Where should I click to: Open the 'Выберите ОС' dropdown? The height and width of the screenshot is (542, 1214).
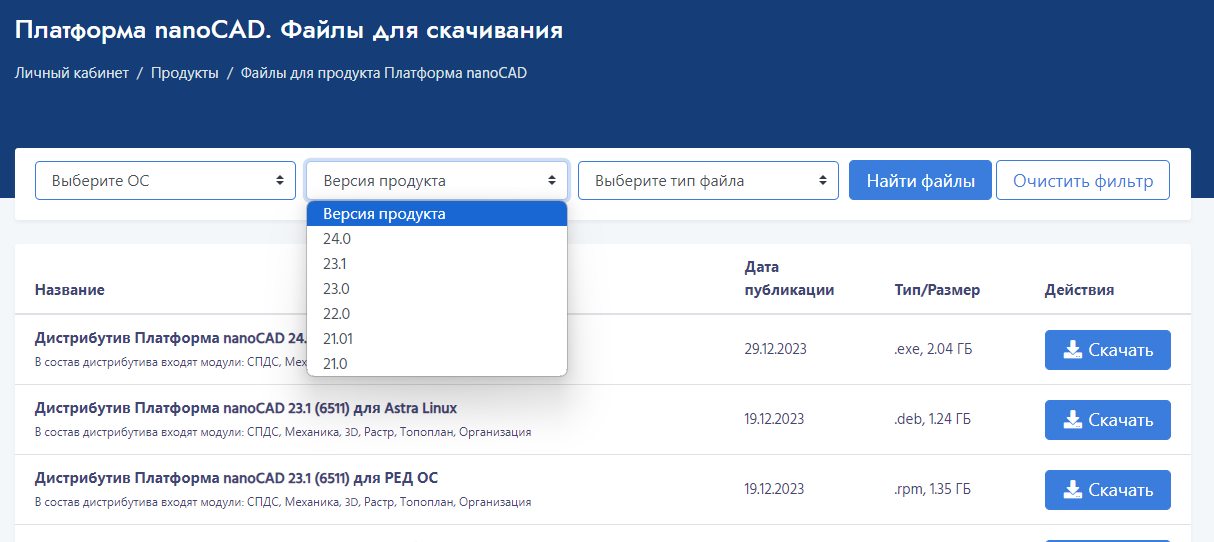[x=165, y=181]
